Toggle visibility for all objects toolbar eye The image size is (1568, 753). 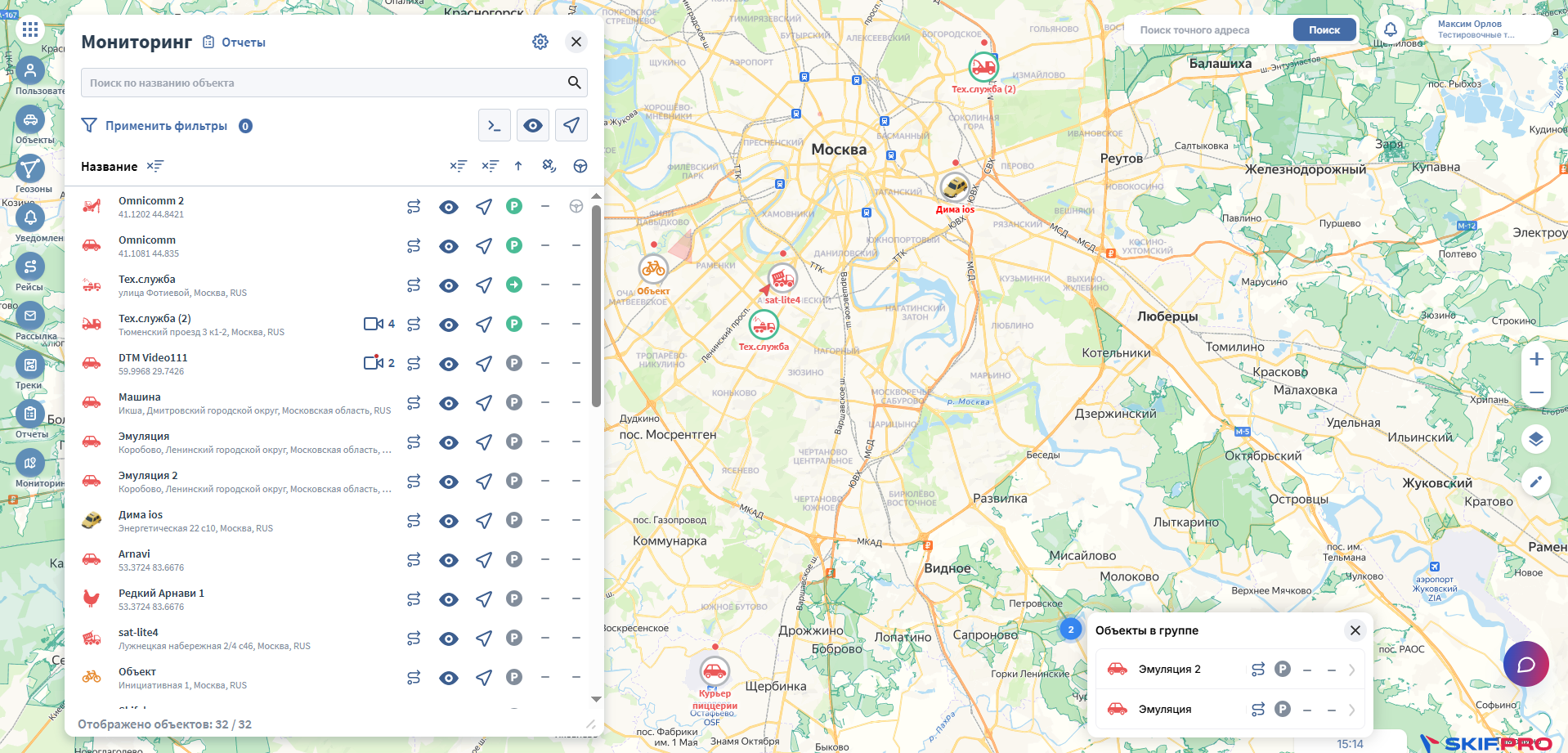(533, 125)
